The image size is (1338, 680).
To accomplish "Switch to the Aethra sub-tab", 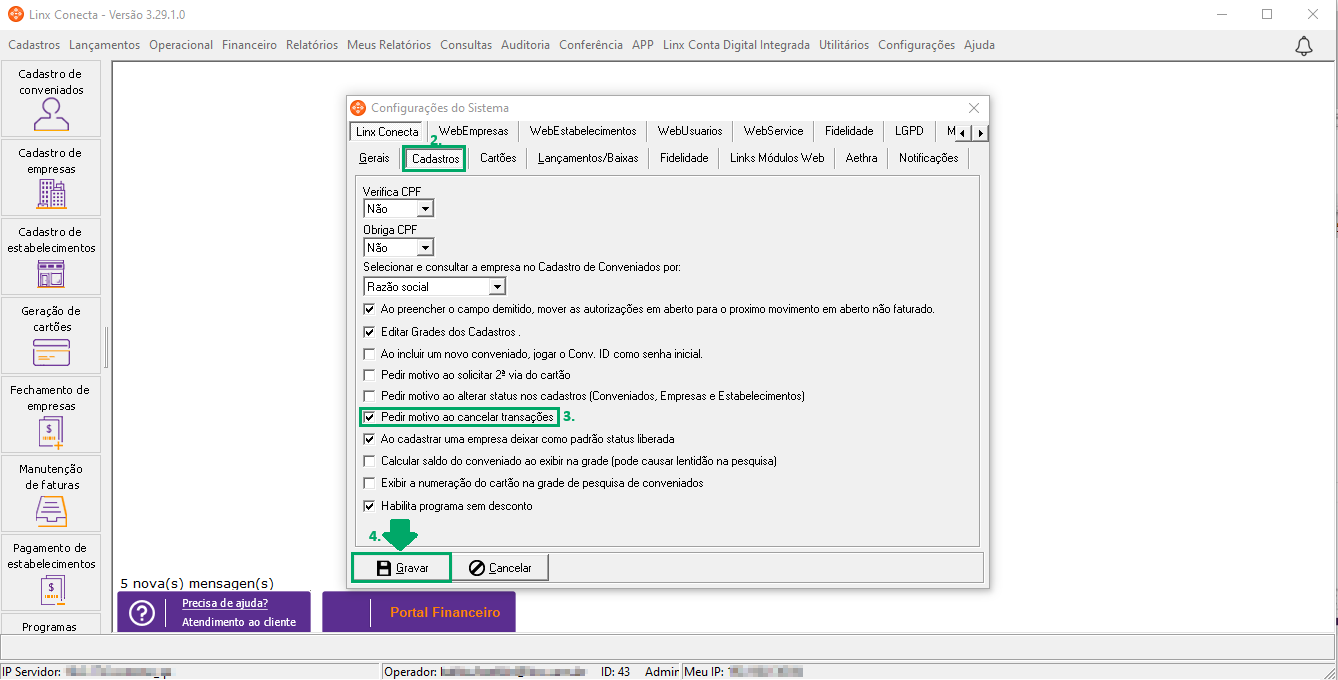I will pyautogui.click(x=861, y=158).
